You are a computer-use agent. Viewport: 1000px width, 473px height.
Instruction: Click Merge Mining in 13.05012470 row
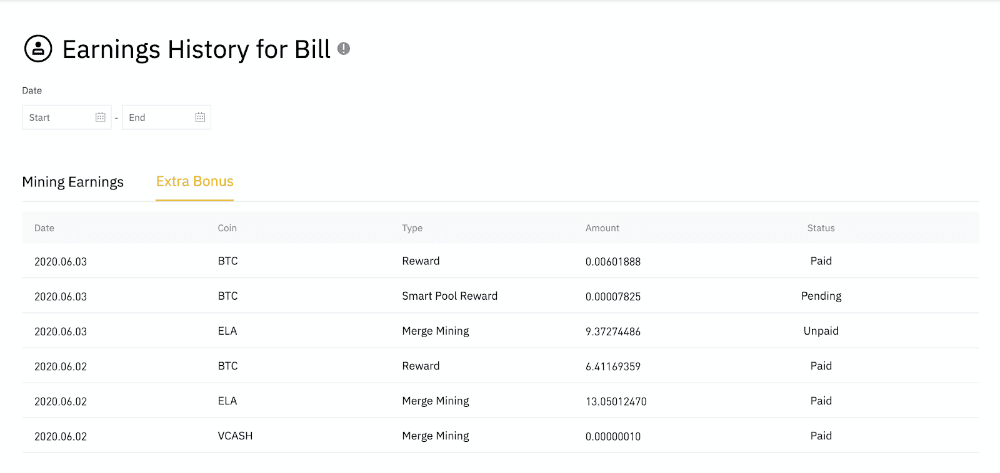436,401
